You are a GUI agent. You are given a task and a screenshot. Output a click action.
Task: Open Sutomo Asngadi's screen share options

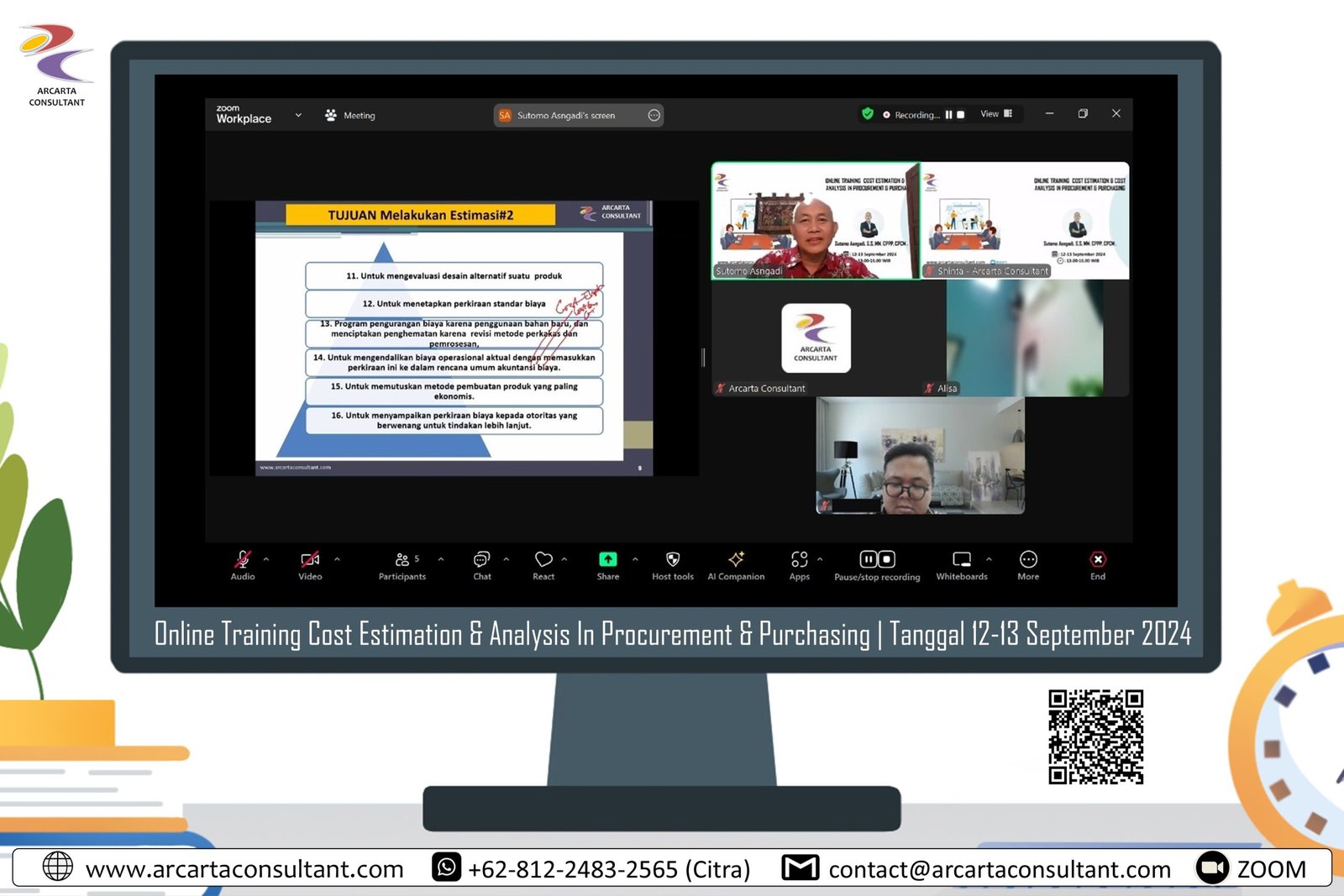[654, 116]
